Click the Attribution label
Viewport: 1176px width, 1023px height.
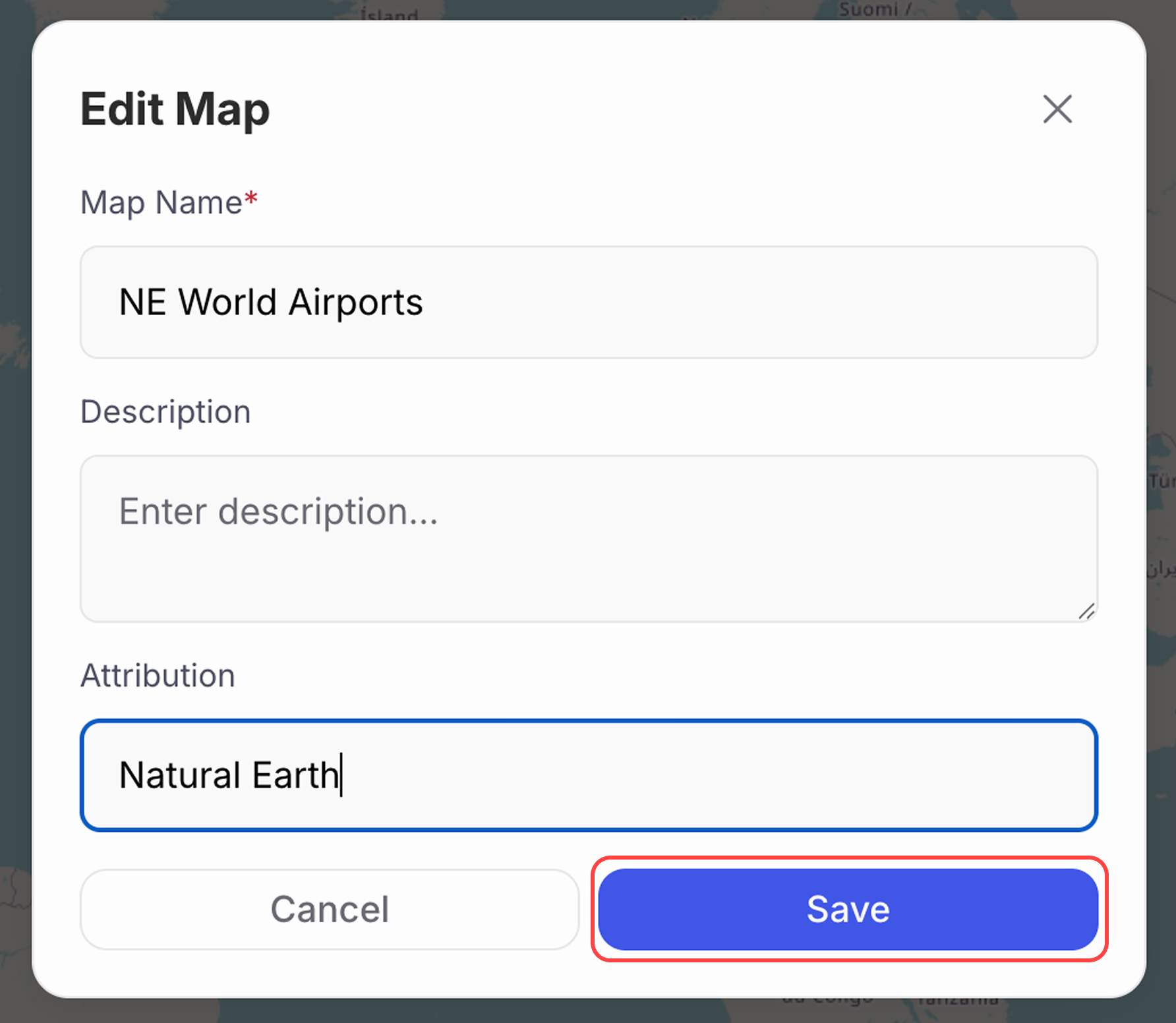(158, 675)
